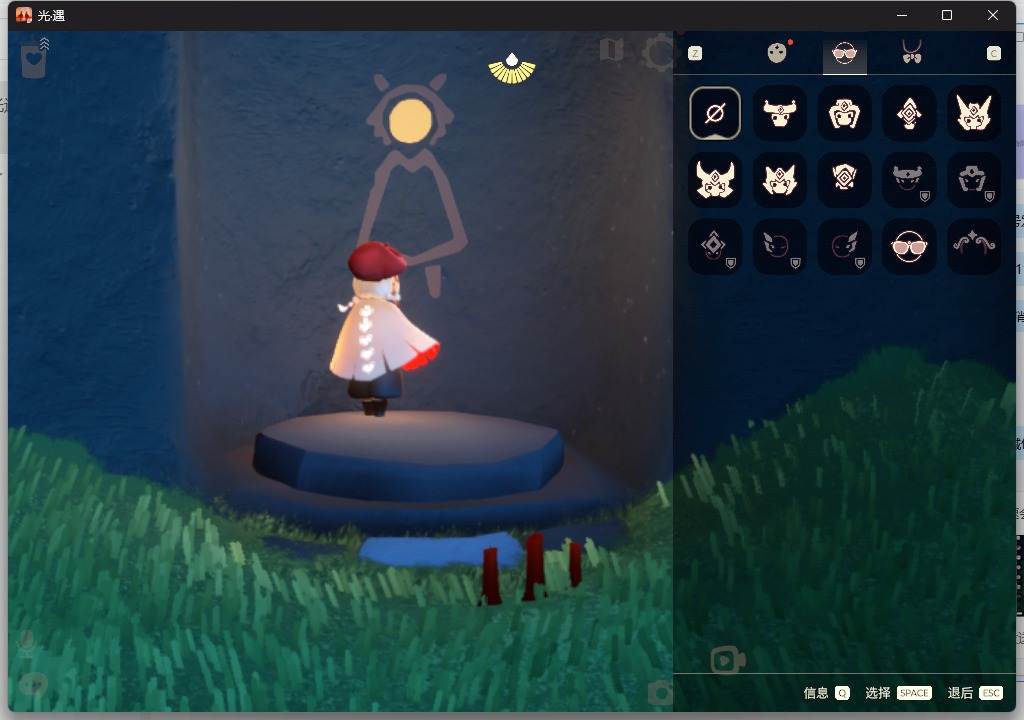Select the empty 'none' mask slot
Image resolution: width=1024 pixels, height=720 pixels.
coord(714,113)
